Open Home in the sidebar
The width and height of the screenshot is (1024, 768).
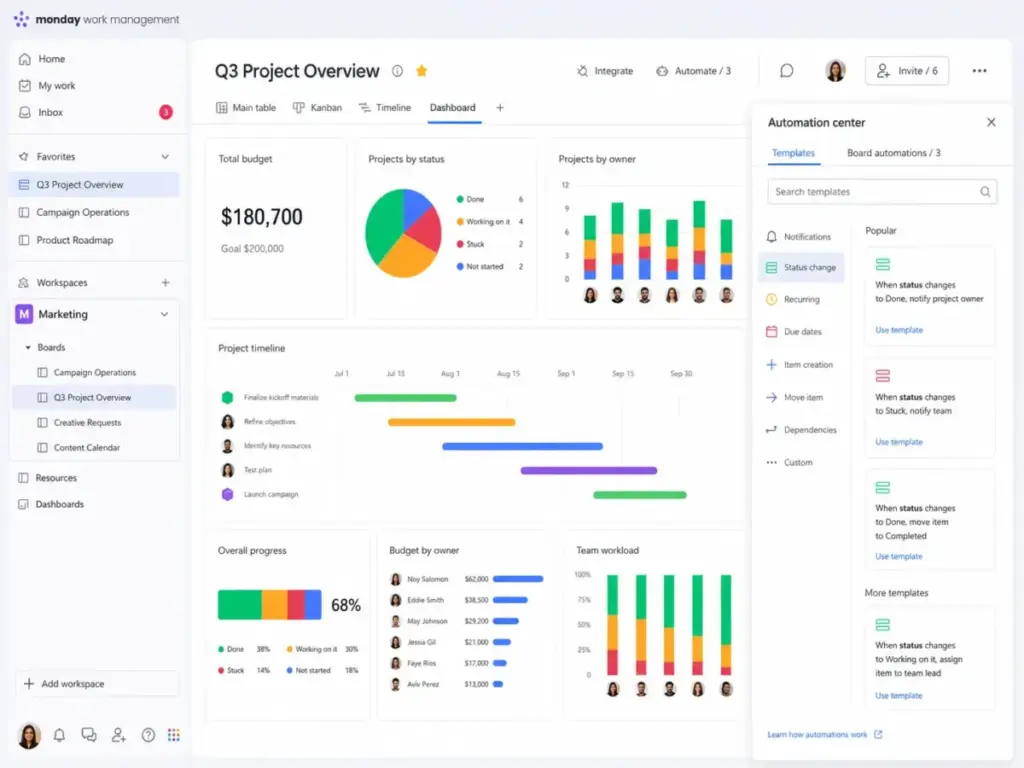[x=42, y=59]
